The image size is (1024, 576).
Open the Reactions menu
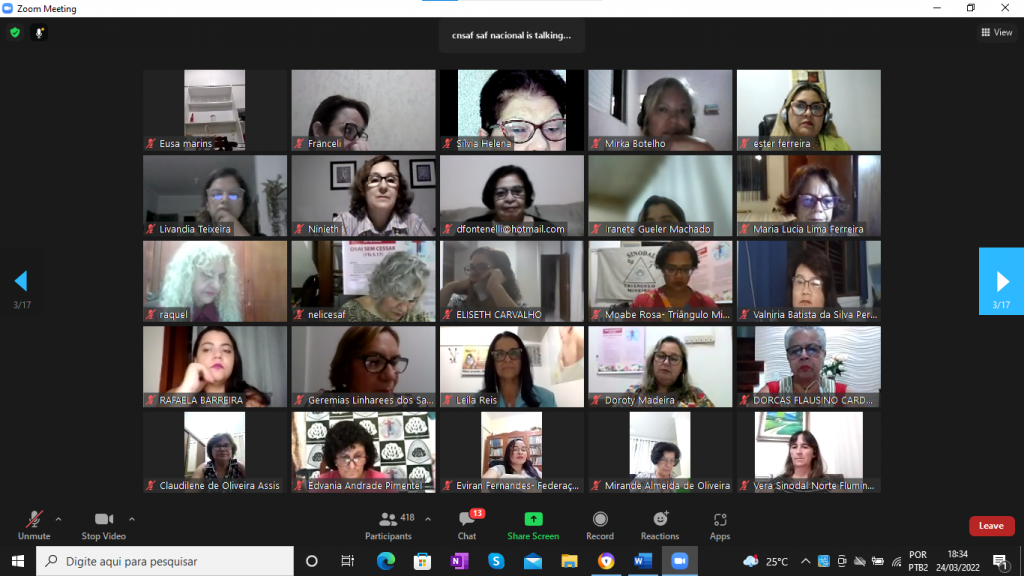coord(660,525)
